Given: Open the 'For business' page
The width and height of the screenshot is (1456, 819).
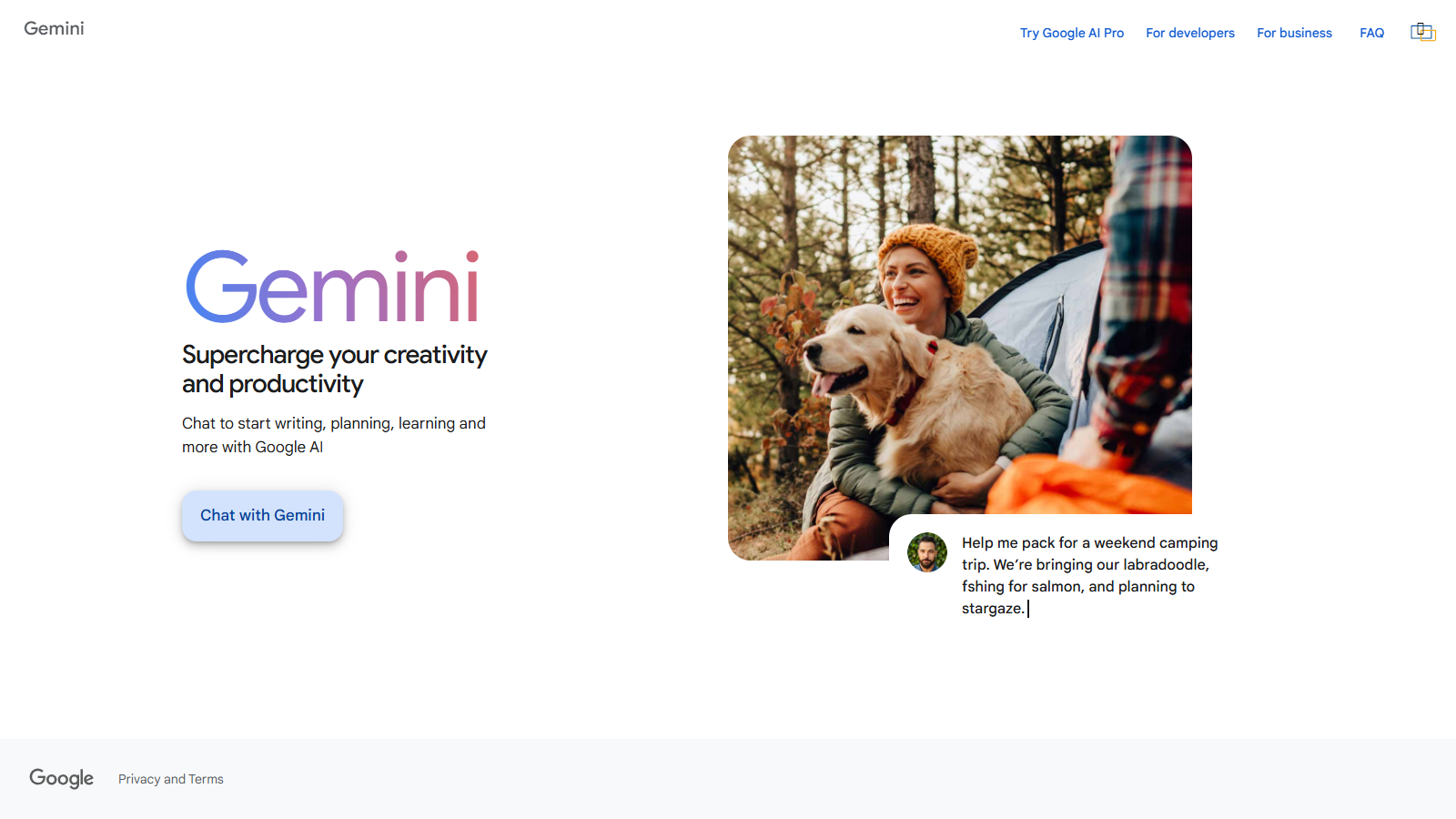Looking at the screenshot, I should point(1294,33).
